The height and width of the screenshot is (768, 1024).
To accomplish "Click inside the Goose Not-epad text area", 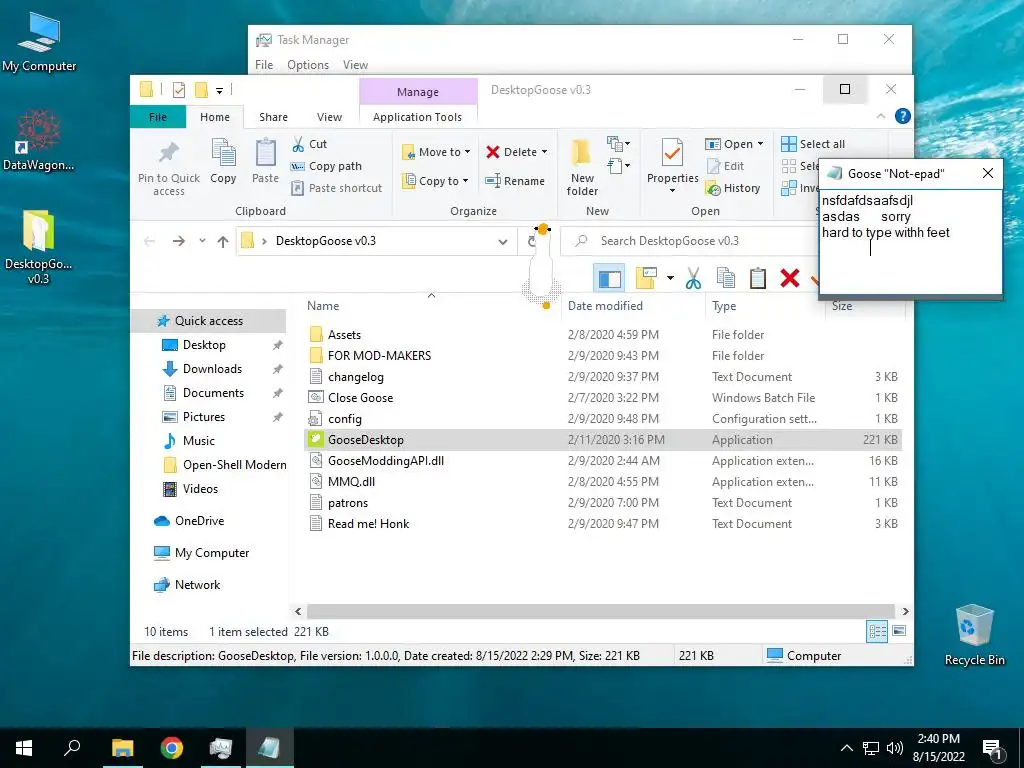I will (x=910, y=242).
